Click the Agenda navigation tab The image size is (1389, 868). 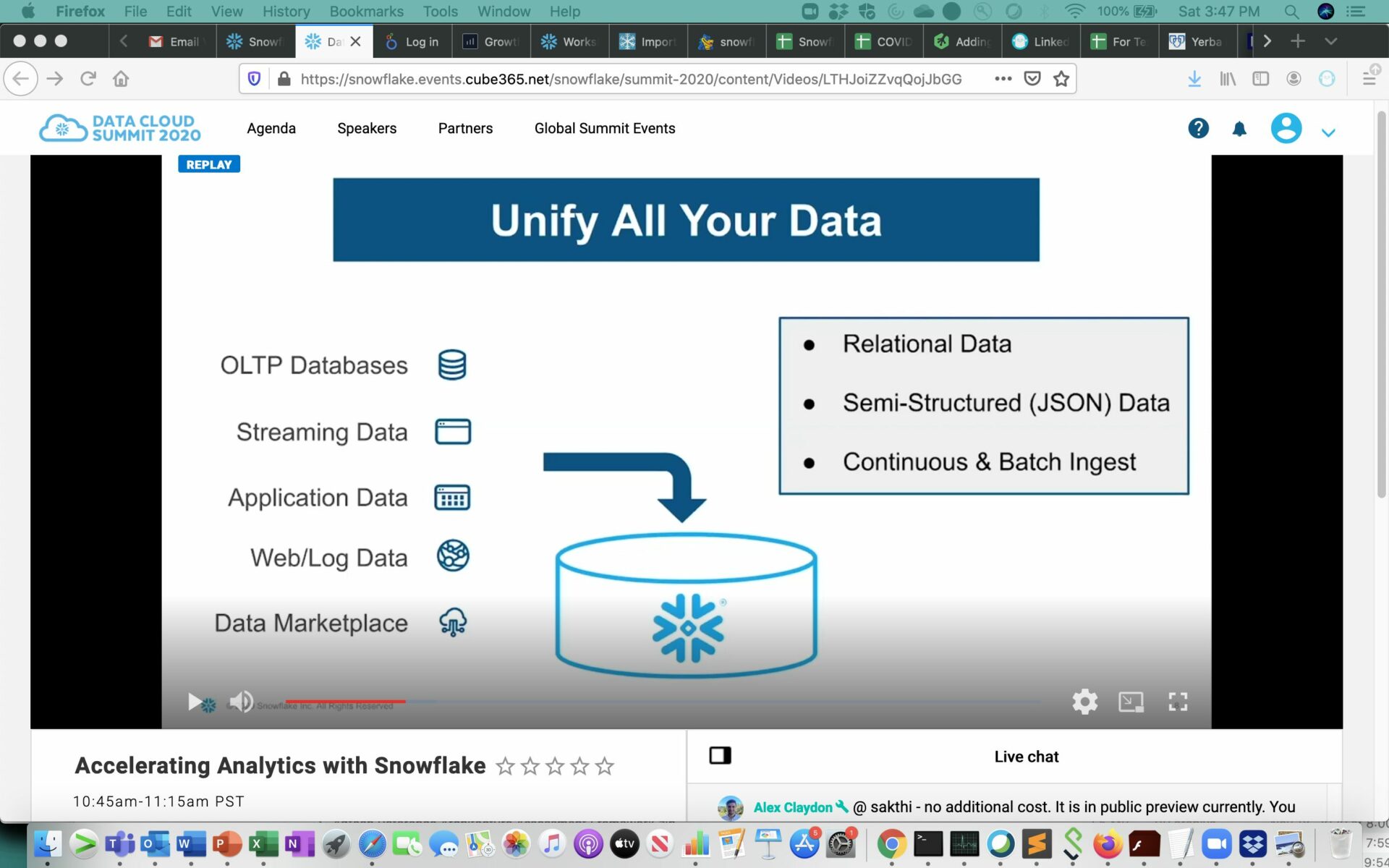(271, 128)
